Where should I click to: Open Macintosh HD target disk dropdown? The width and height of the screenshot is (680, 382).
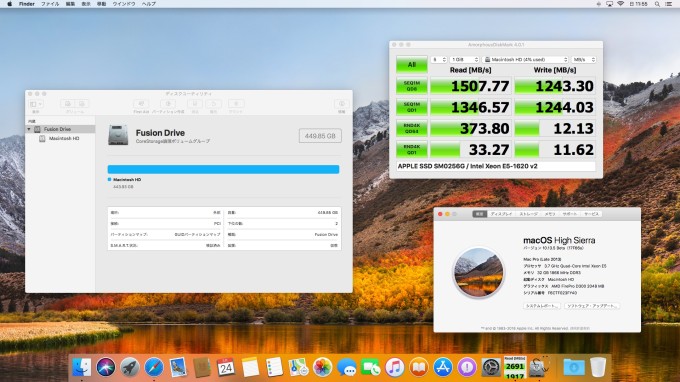click(525, 59)
